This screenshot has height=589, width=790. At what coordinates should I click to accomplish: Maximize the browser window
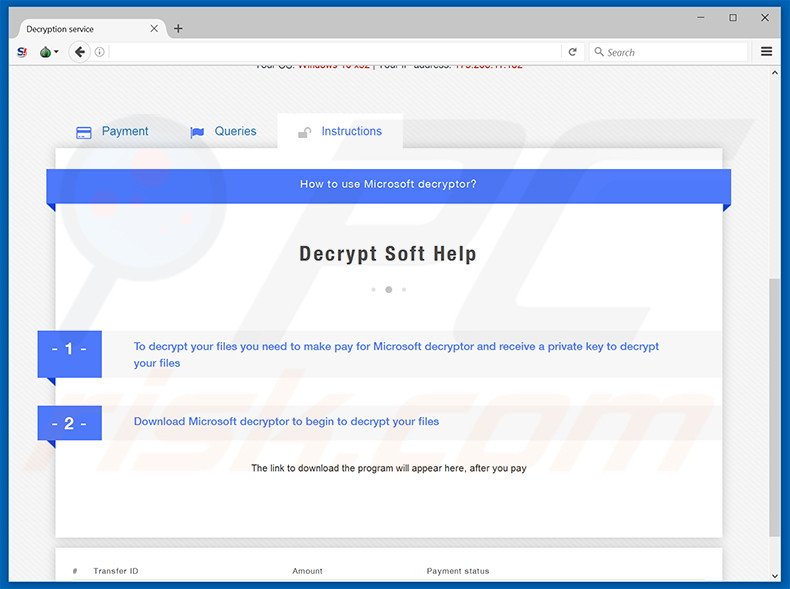tap(733, 18)
